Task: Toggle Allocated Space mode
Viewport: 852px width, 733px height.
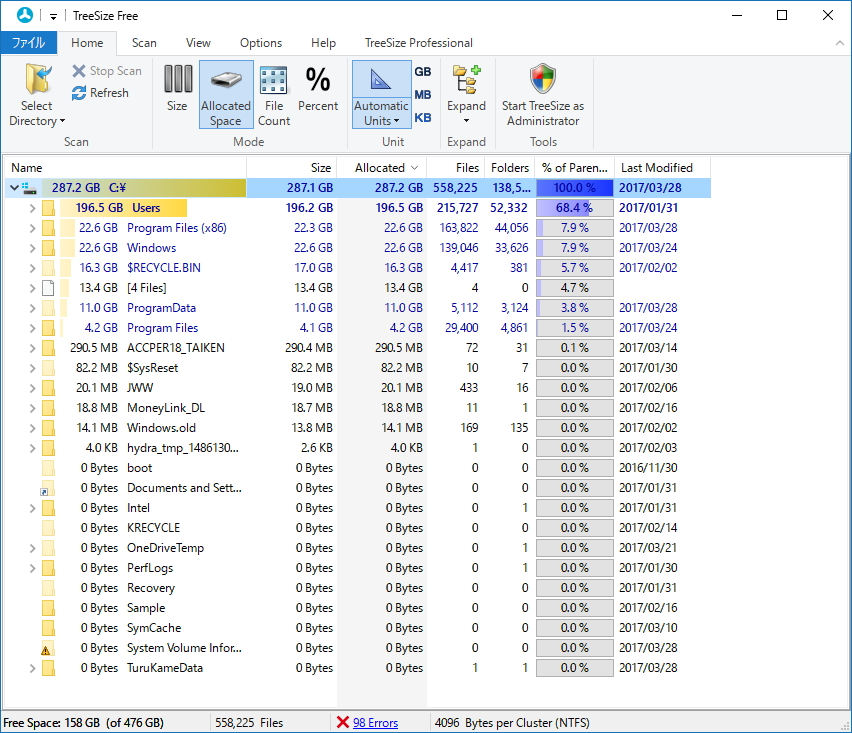Action: (226, 95)
